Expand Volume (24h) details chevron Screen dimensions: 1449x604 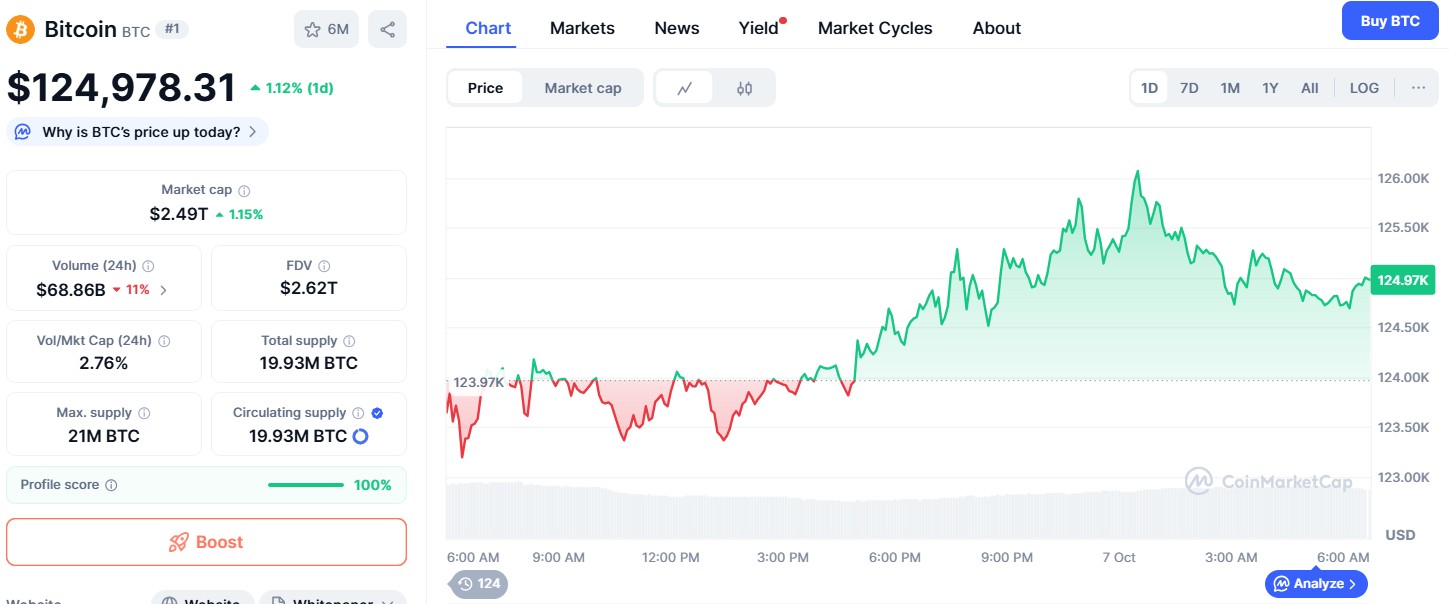164,290
